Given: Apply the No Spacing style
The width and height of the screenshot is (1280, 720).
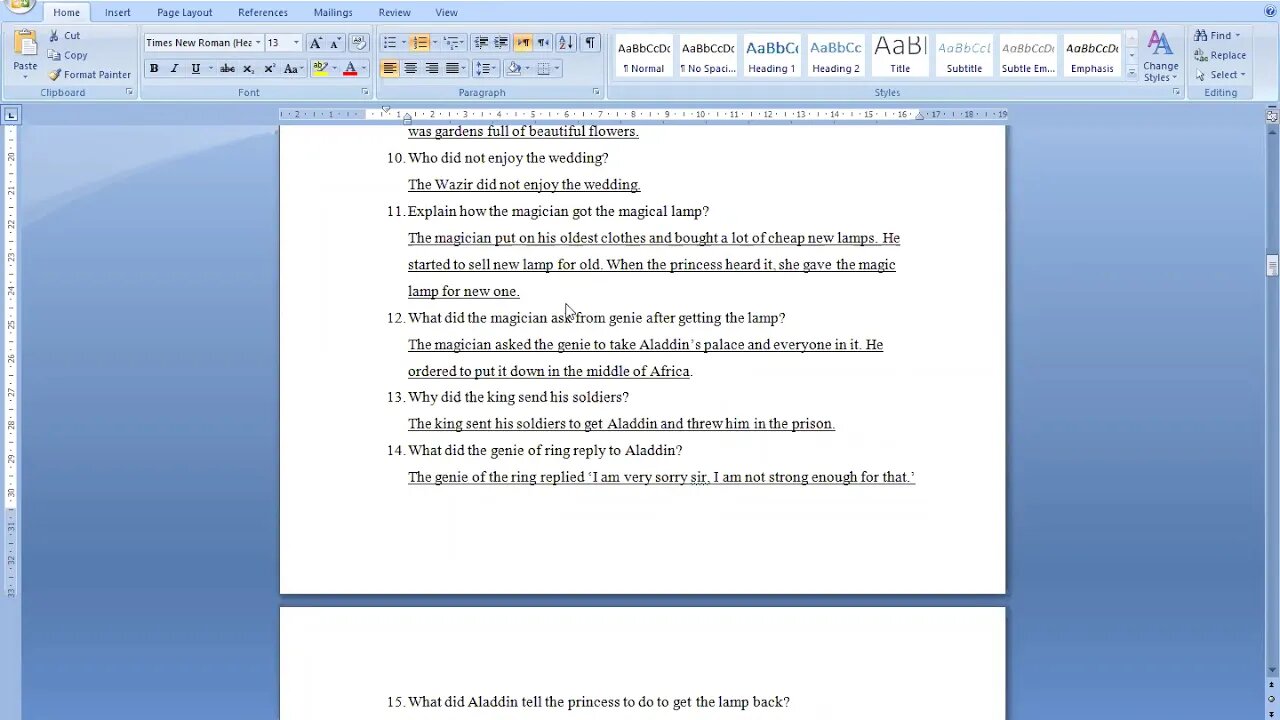Looking at the screenshot, I should click(x=708, y=56).
